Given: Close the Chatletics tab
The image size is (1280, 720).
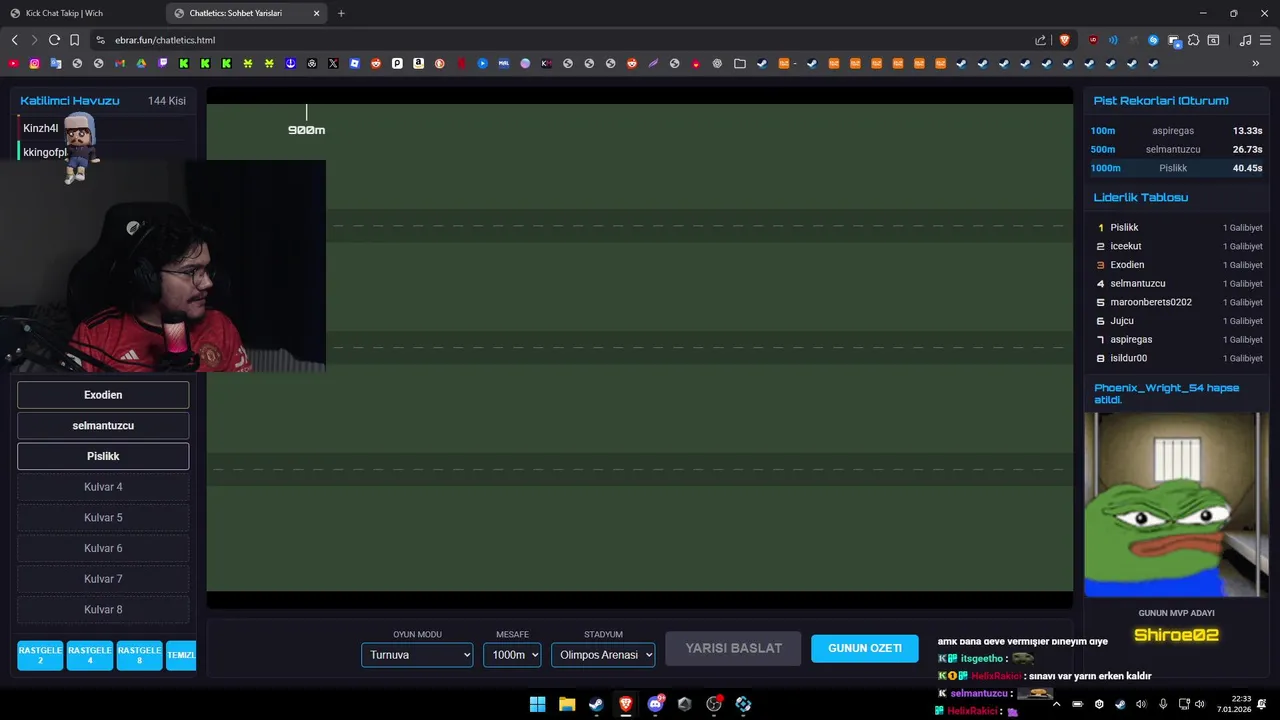Looking at the screenshot, I should click(x=317, y=13).
